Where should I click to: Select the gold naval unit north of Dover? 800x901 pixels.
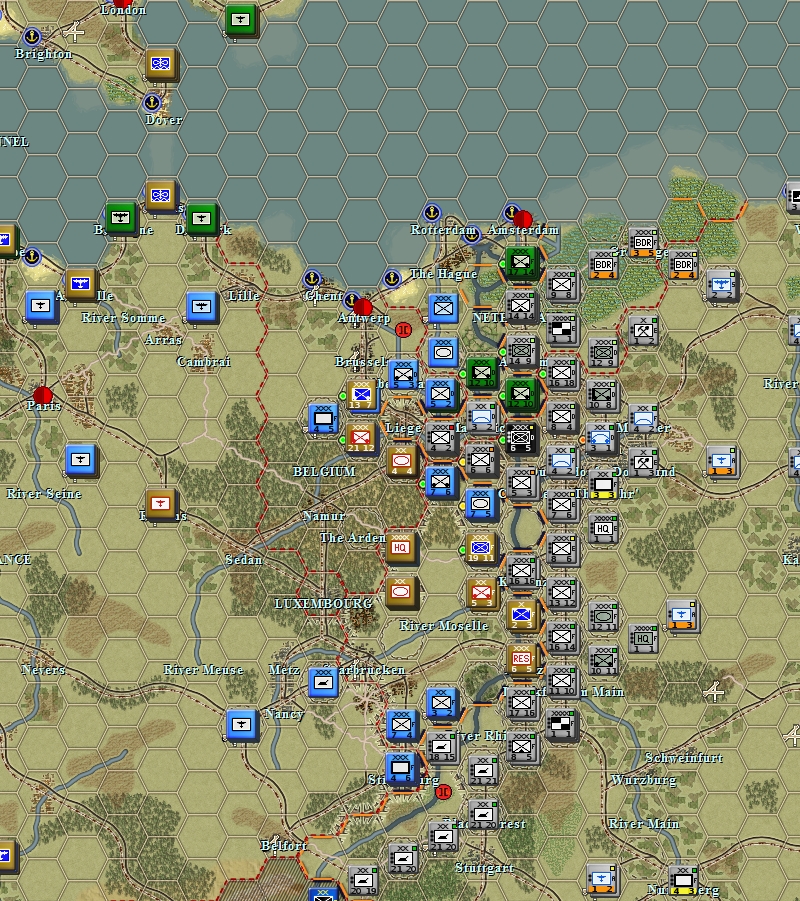click(160, 64)
